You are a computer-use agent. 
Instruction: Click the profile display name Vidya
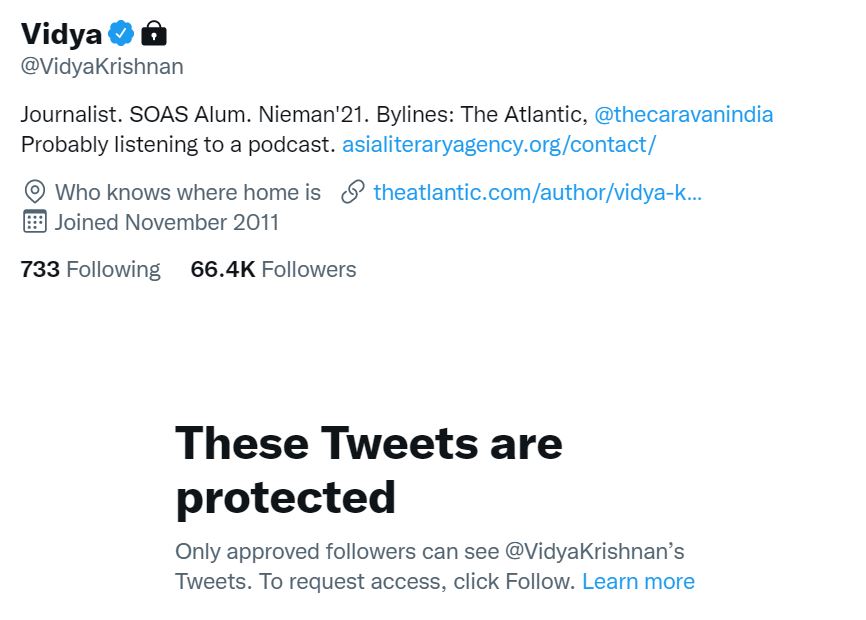point(62,34)
